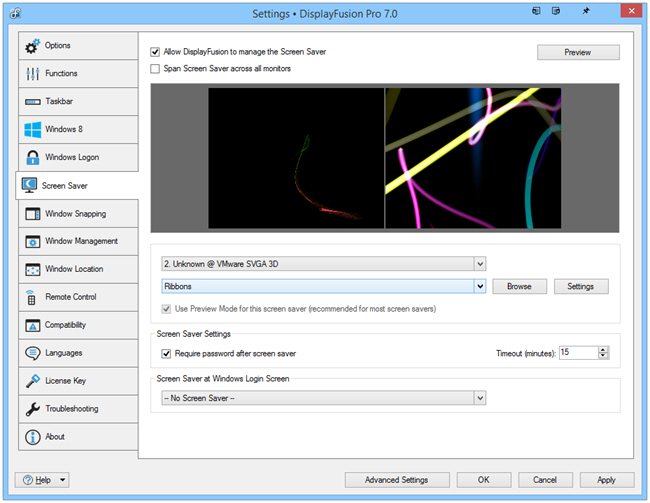Click the Screen Saver monitor icon
650x503 pixels.
tap(29, 185)
